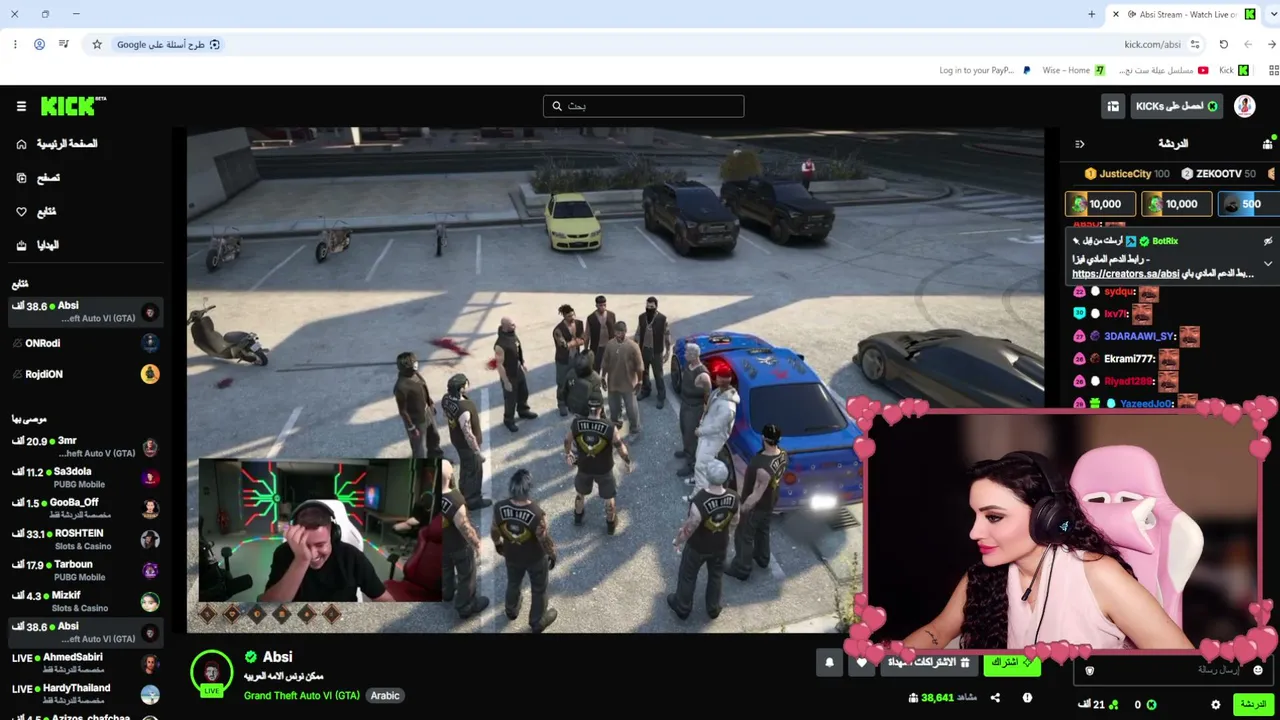Open the user profile avatar menu
Screen dimensions: 1280x720
pos(1245,106)
